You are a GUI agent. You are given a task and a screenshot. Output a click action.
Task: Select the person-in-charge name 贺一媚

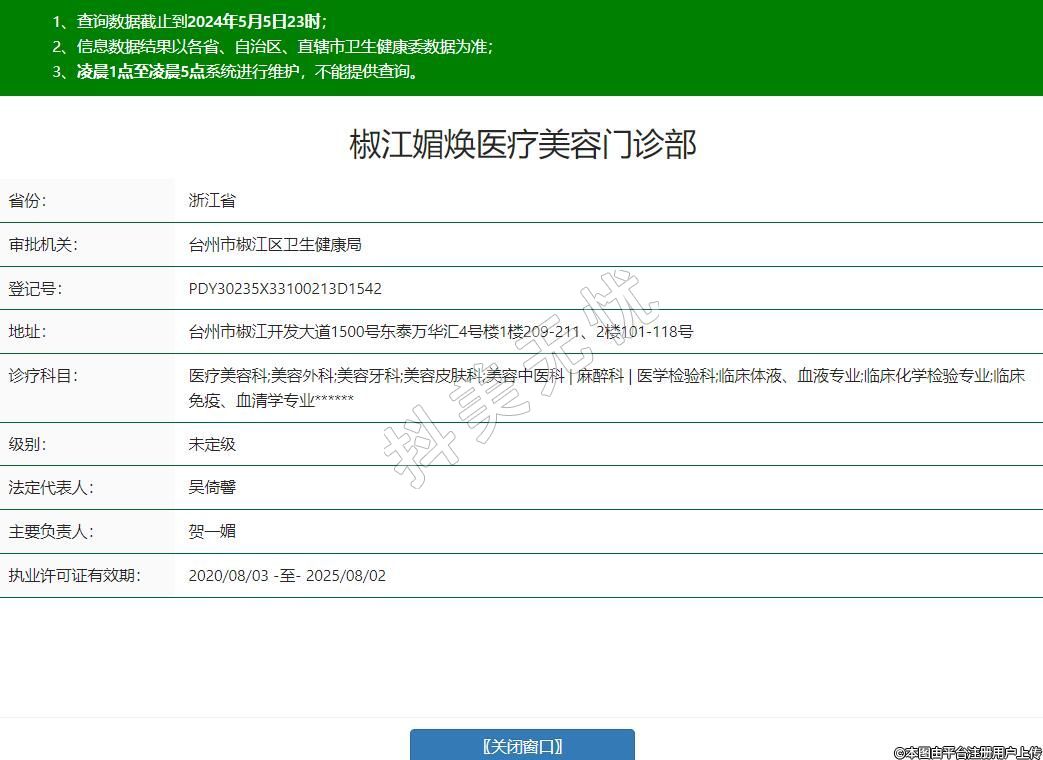coord(212,532)
